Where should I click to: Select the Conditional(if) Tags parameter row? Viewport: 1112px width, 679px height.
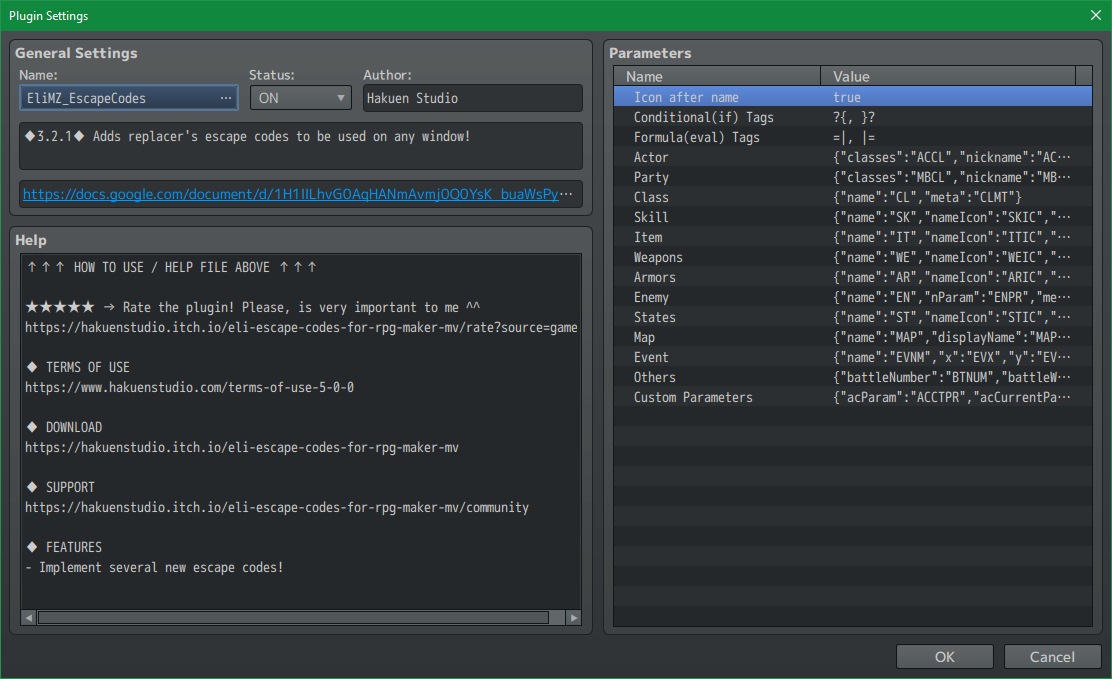click(703, 117)
